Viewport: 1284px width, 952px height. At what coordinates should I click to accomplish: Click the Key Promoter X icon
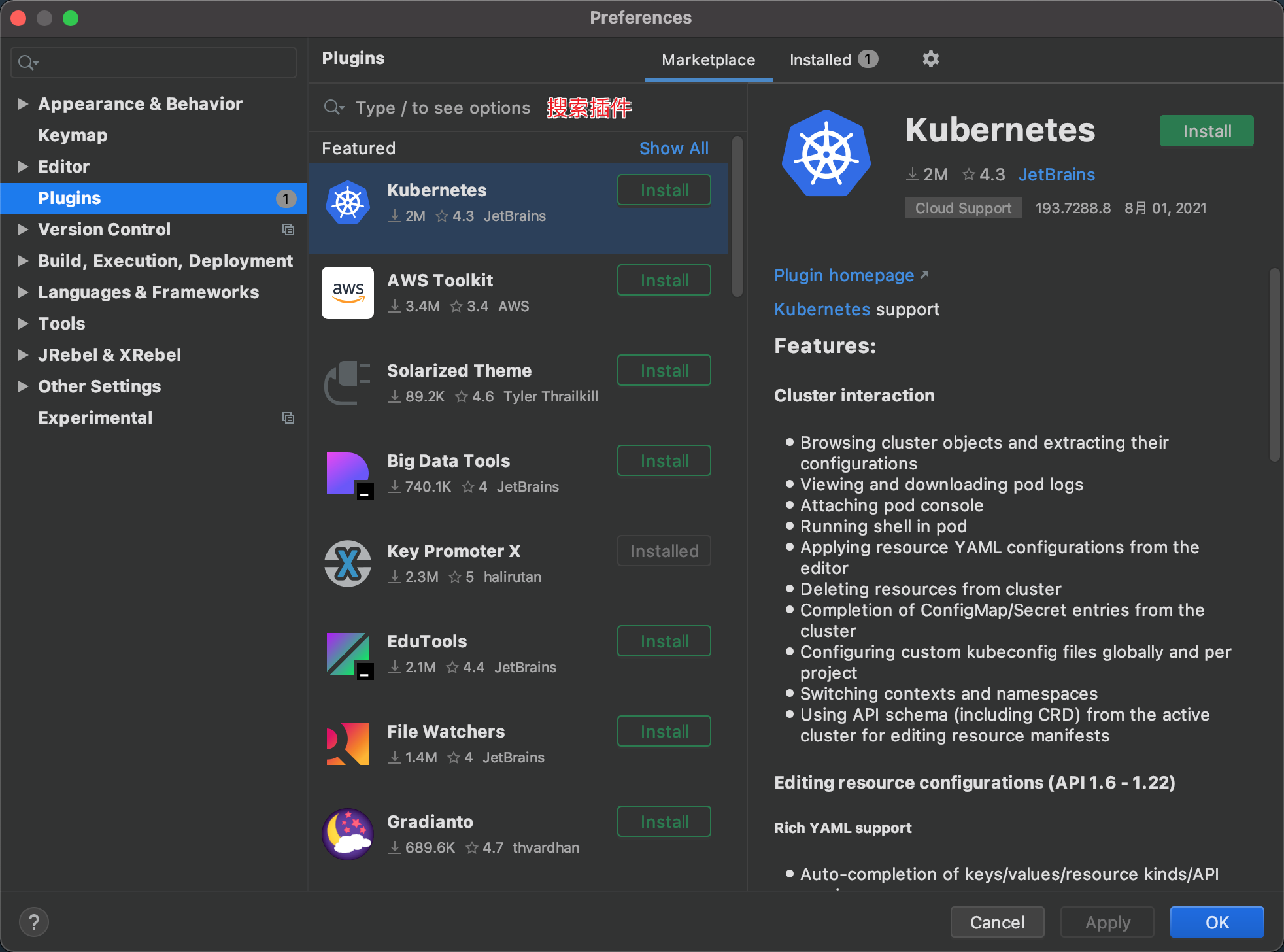(x=348, y=564)
